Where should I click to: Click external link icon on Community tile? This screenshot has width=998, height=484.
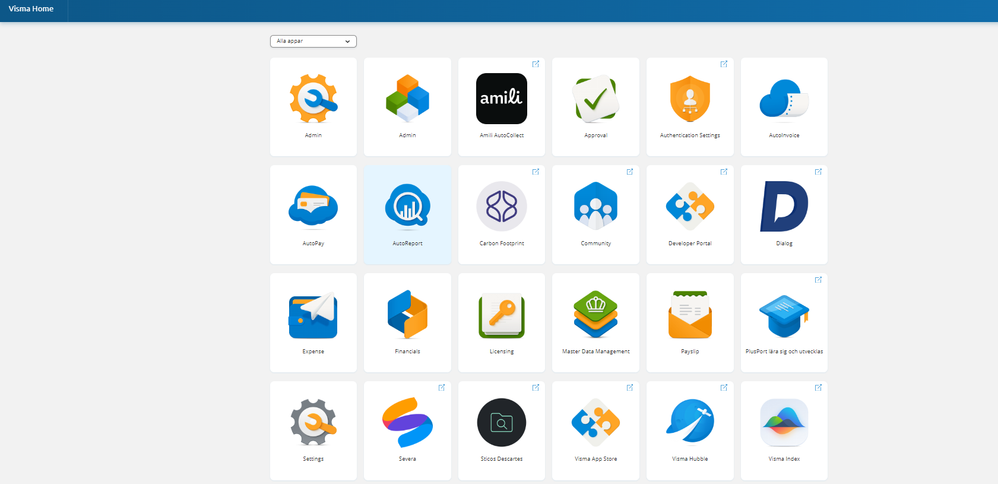(x=630, y=171)
